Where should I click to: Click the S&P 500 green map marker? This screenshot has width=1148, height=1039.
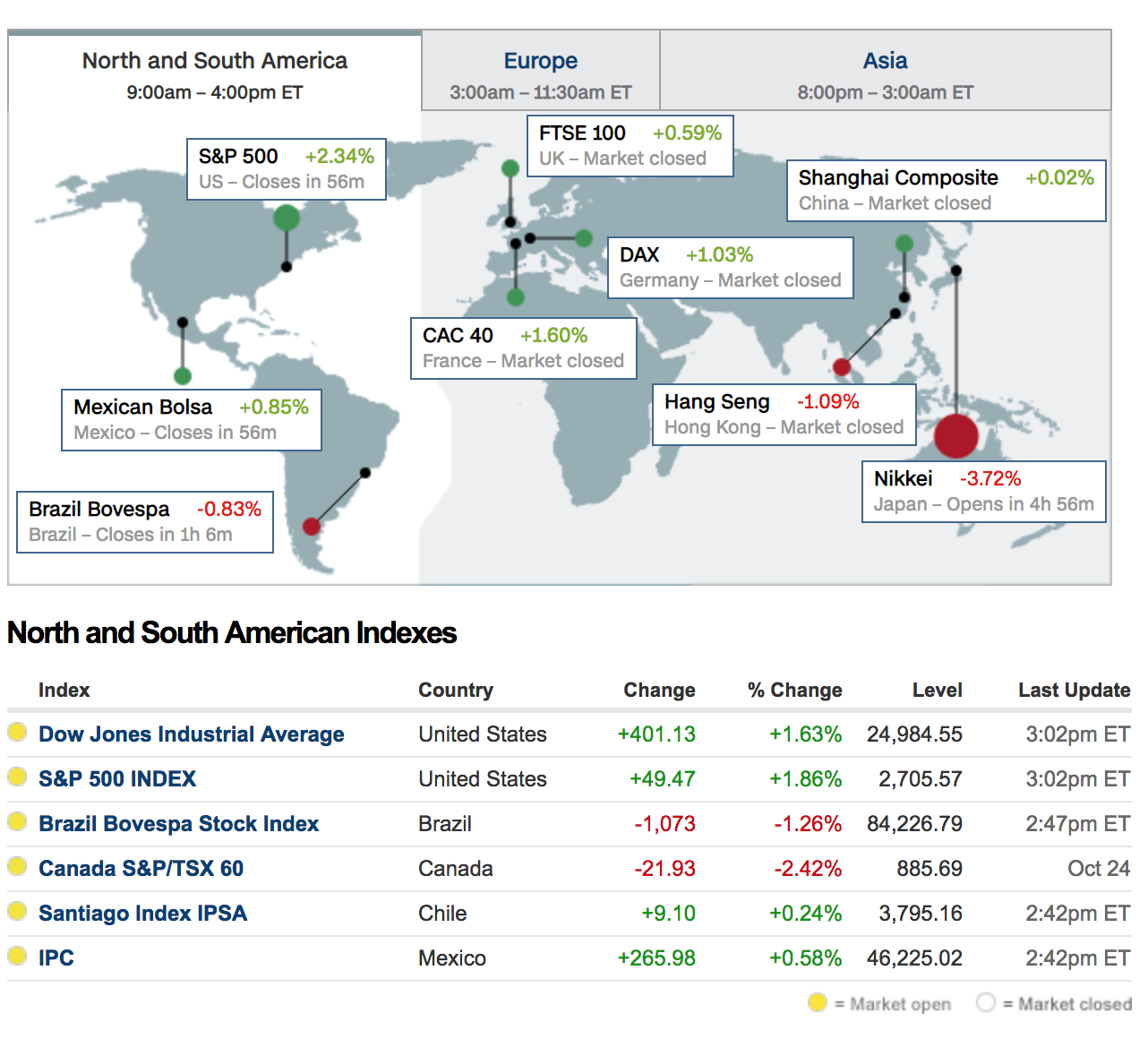[x=287, y=217]
